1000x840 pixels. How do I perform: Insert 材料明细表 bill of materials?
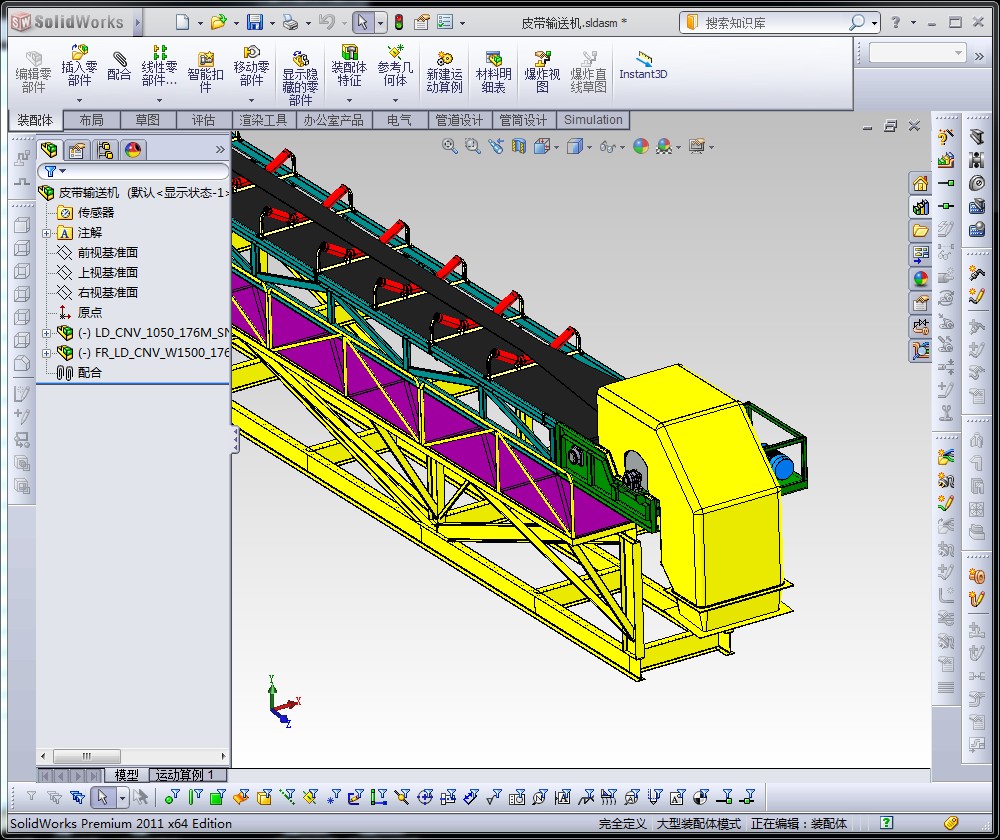point(494,72)
